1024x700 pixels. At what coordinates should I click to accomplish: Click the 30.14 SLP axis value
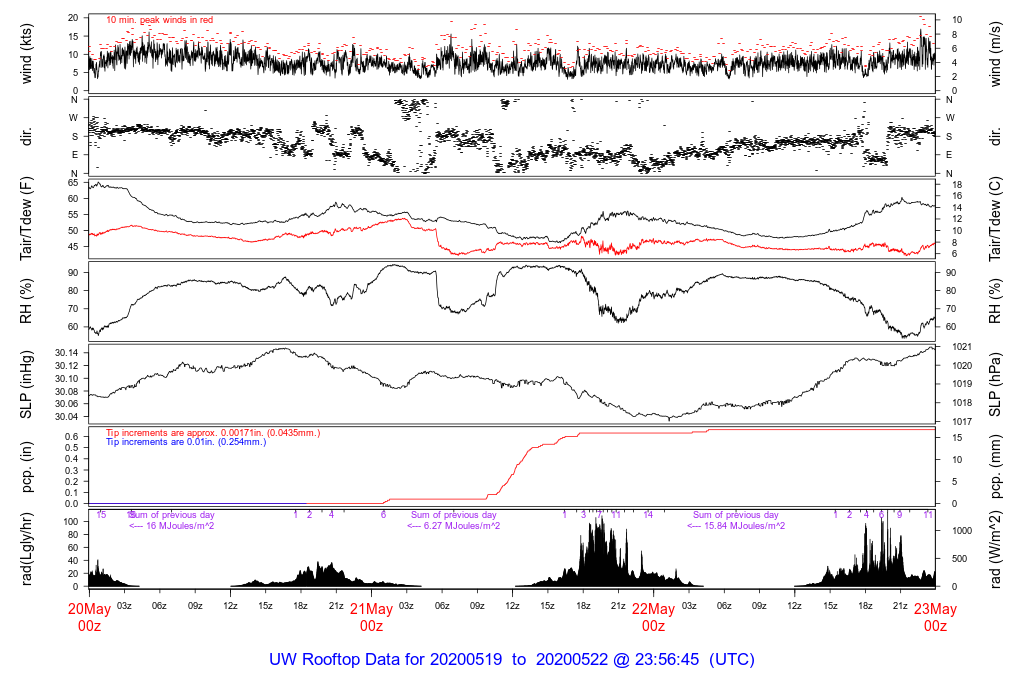[66, 353]
